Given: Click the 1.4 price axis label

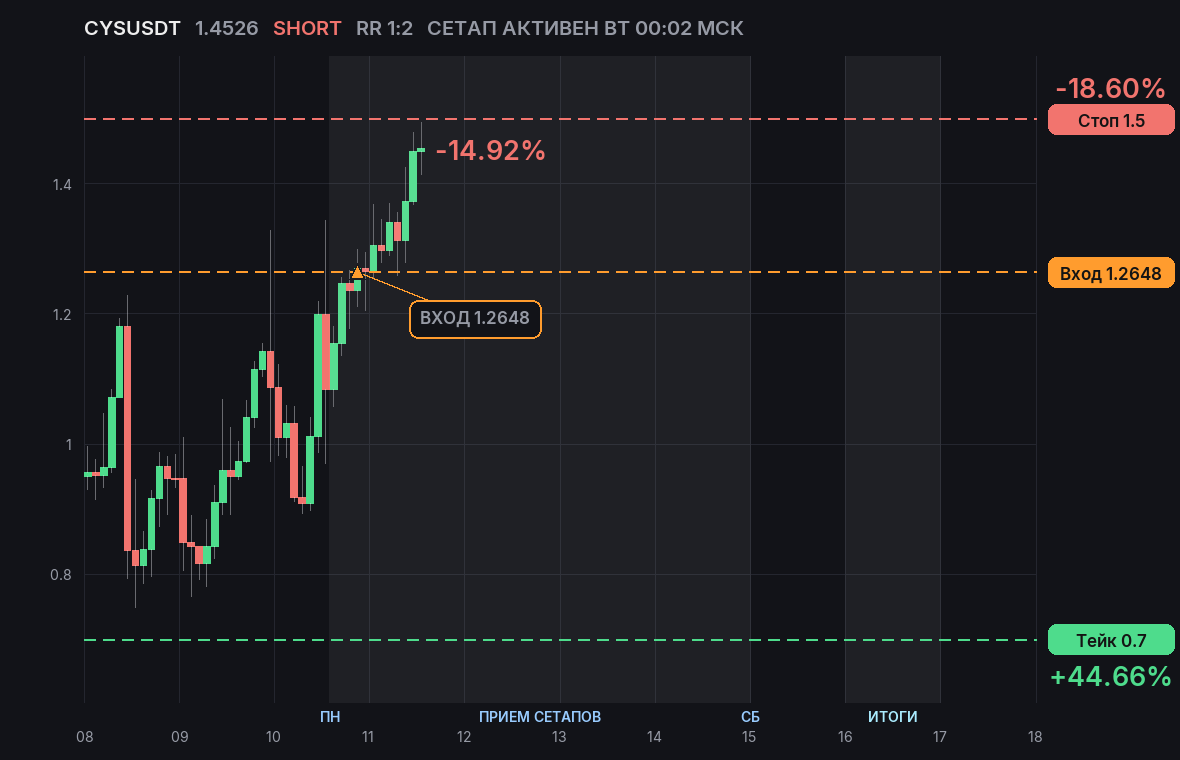Looking at the screenshot, I should pyautogui.click(x=62, y=184).
